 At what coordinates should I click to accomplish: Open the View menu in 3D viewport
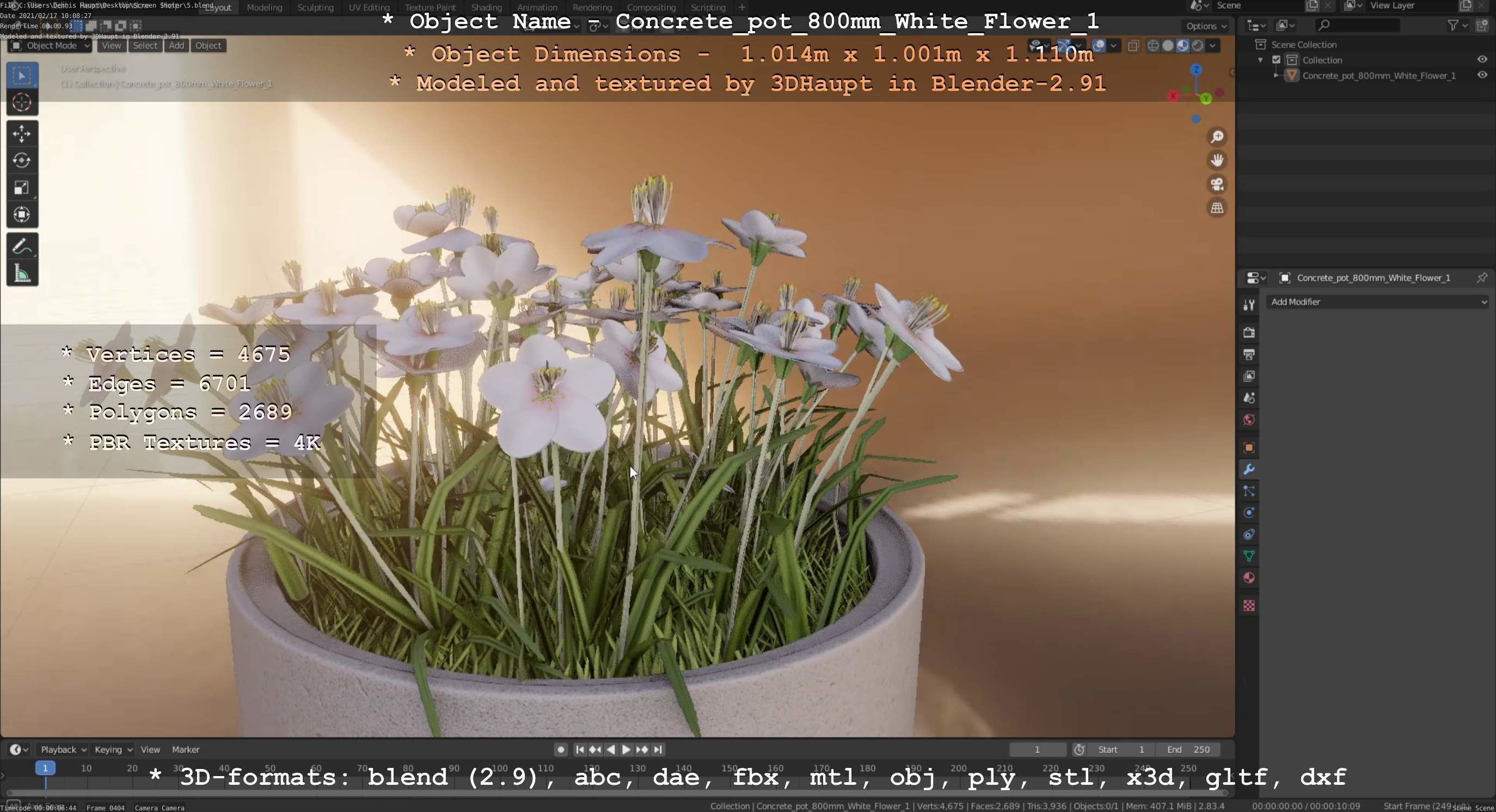(x=112, y=46)
